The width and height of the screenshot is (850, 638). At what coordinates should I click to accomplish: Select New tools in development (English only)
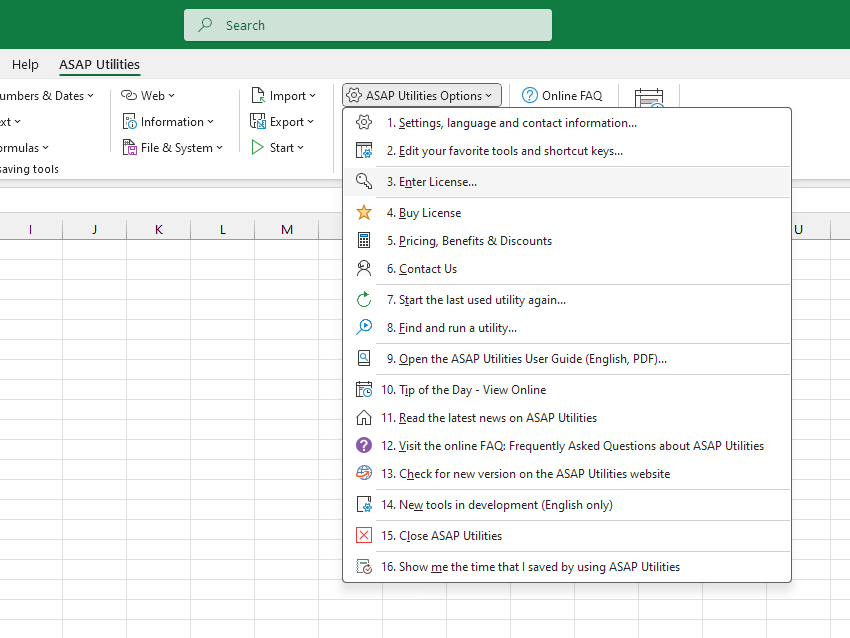click(567, 505)
